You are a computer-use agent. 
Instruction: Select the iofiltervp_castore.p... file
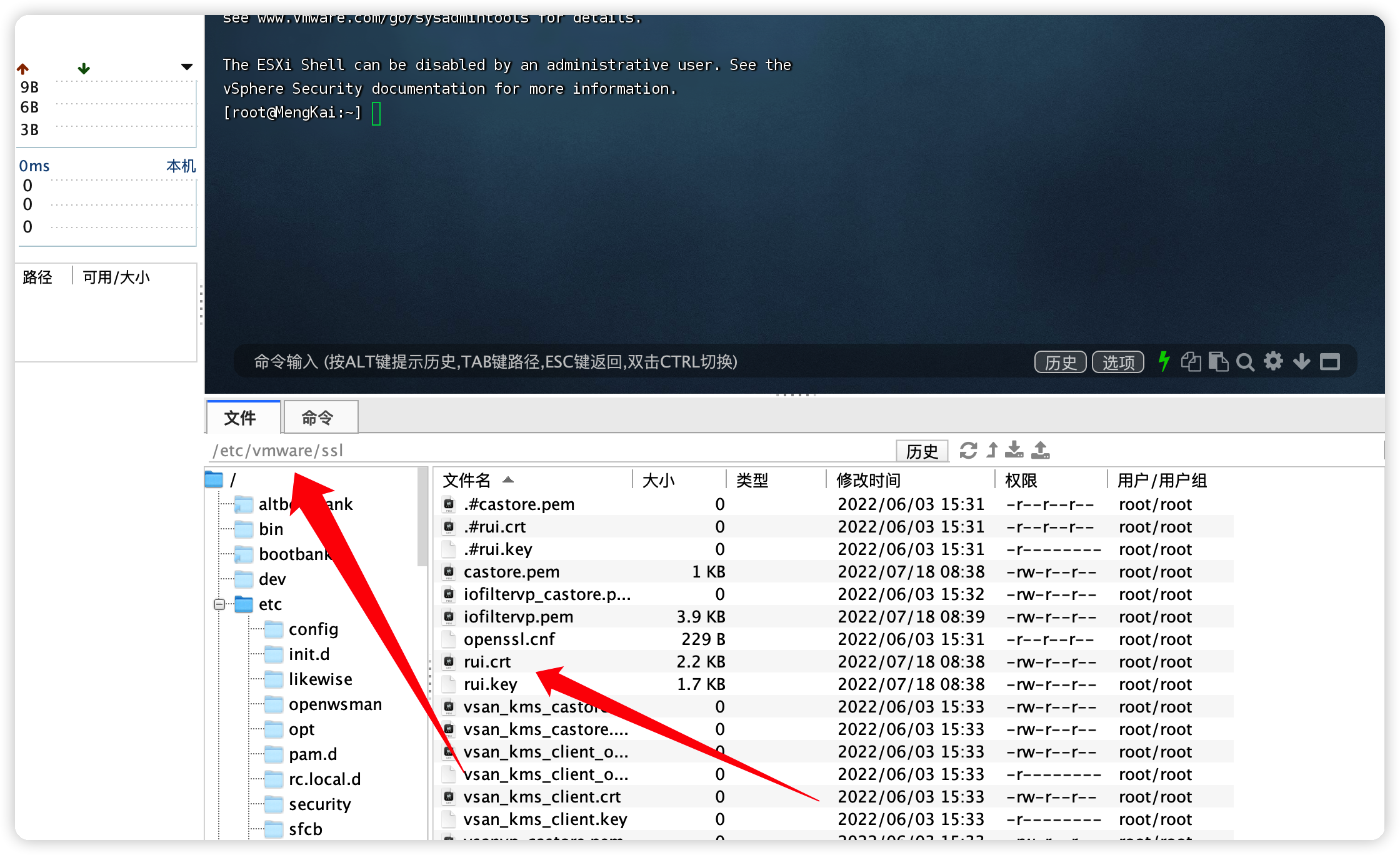tap(835, 594)
